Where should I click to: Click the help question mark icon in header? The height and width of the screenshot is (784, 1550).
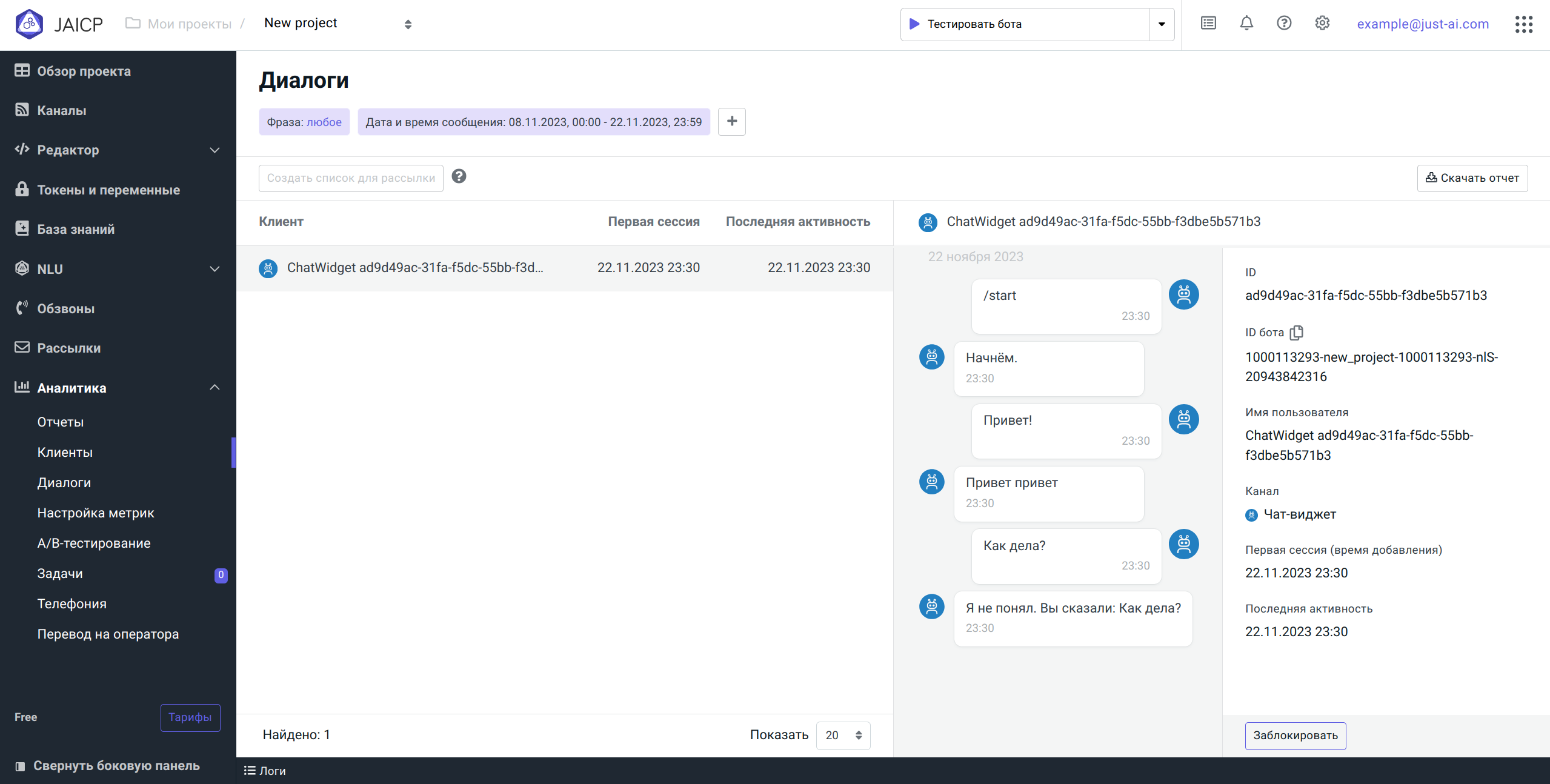pyautogui.click(x=1284, y=24)
